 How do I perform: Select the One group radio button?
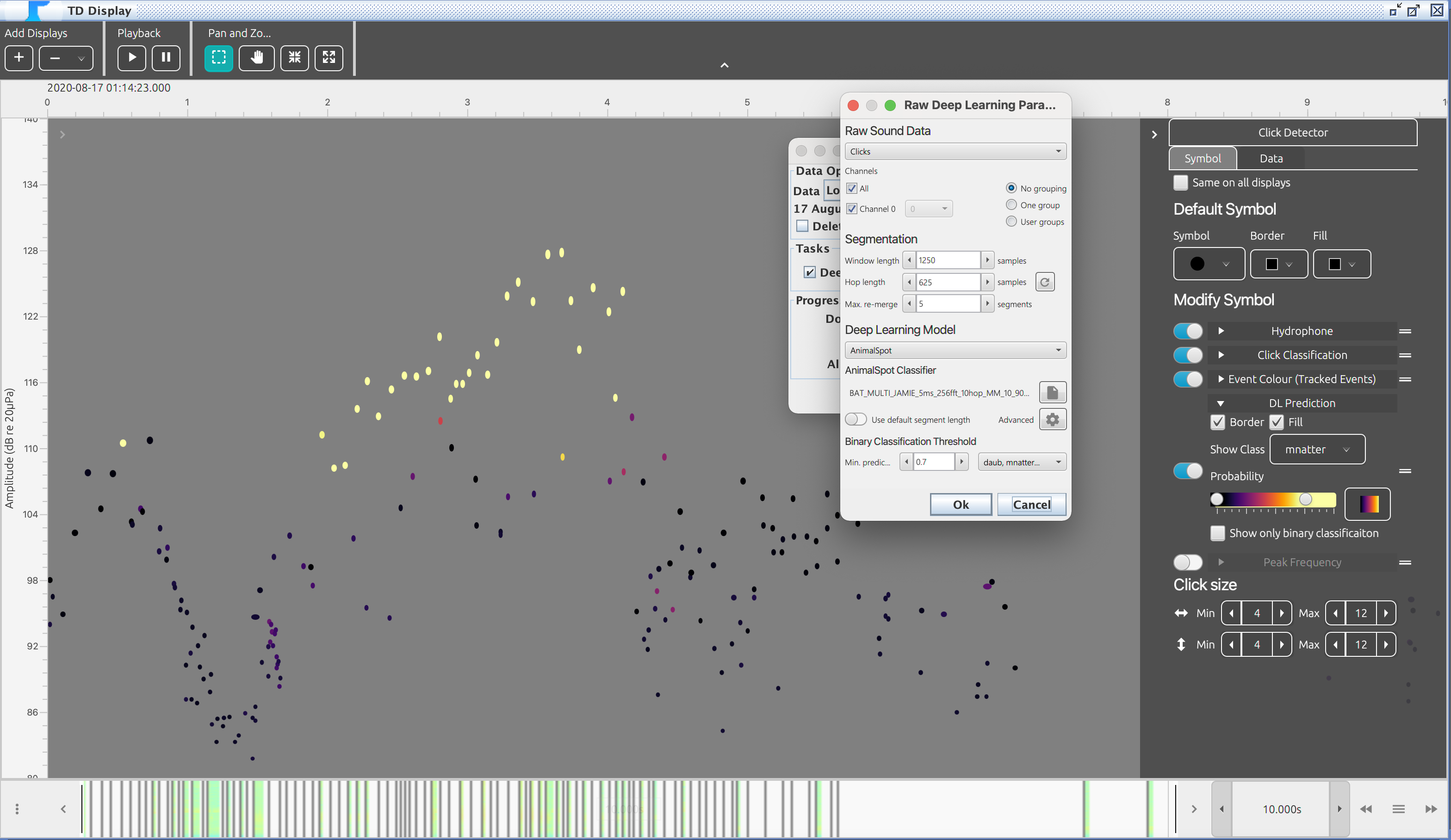pyautogui.click(x=1011, y=205)
